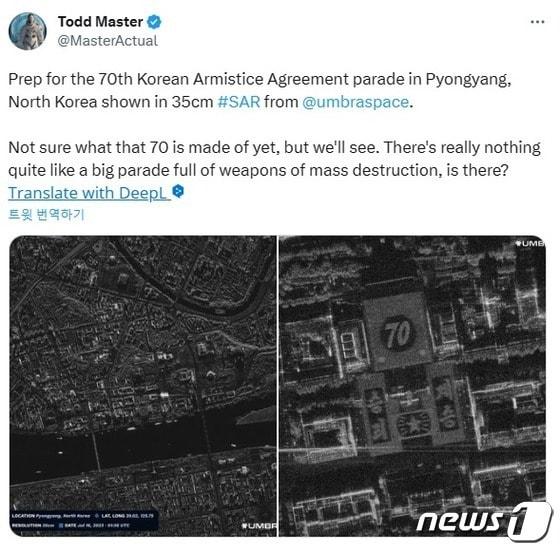Open the left Pyongyang SAR overview image
Image resolution: width=560 pixels, height=551 pixels.
[x=143, y=386]
